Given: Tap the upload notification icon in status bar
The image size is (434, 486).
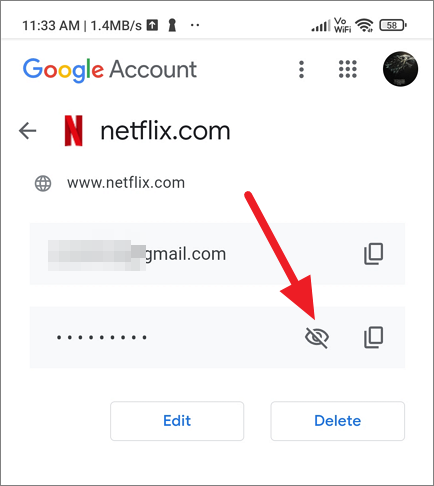Looking at the screenshot, I should [x=153, y=25].
